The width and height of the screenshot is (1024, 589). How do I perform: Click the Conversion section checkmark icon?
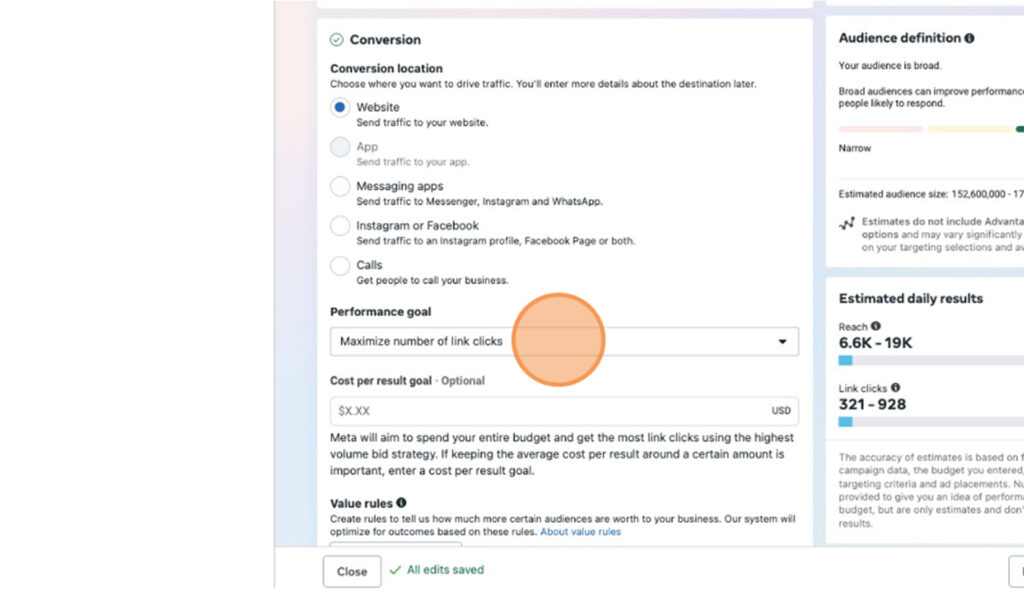click(337, 40)
